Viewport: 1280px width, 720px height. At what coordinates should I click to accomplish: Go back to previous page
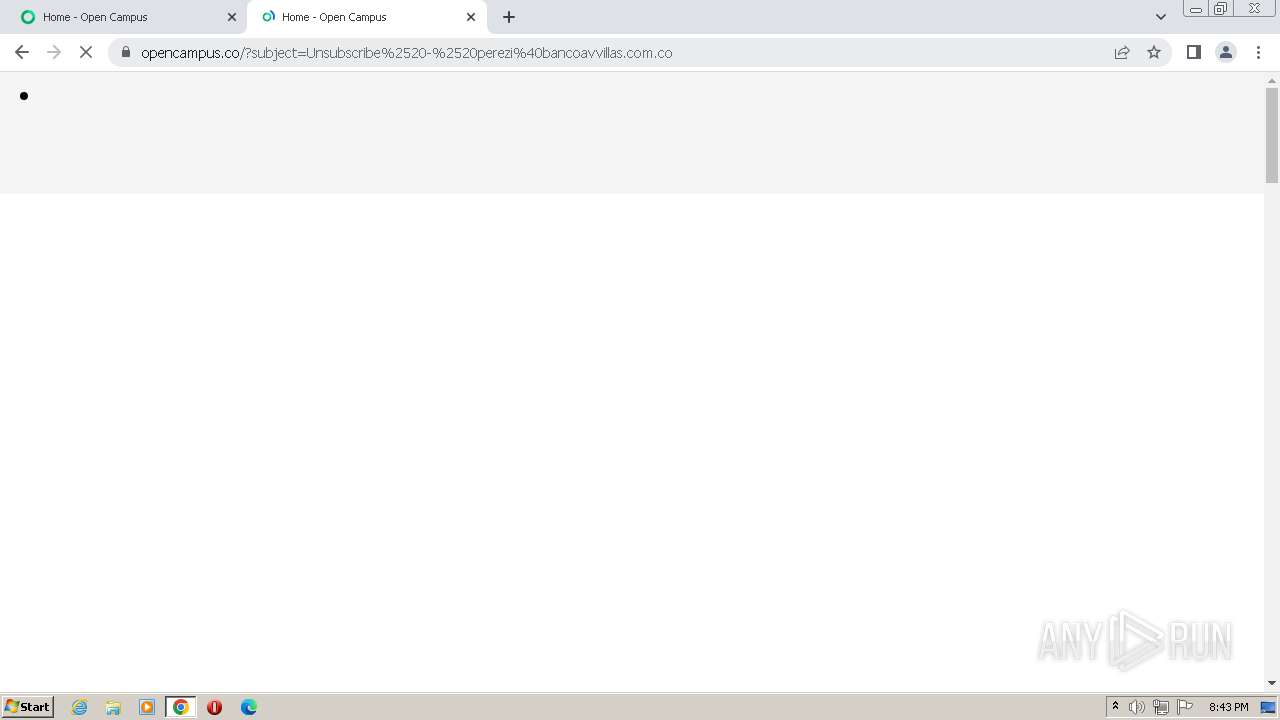tap(22, 52)
